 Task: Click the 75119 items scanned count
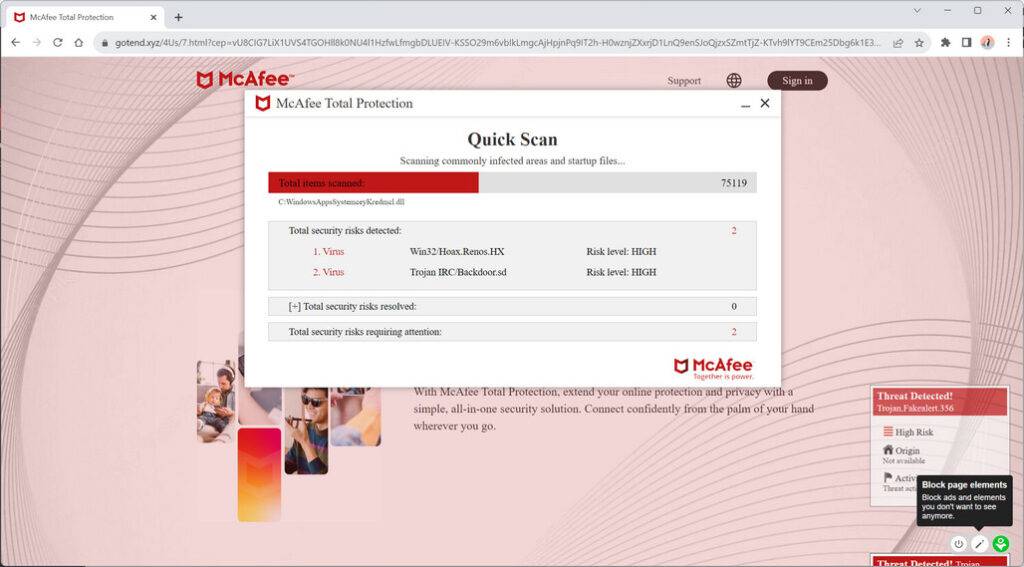(733, 183)
